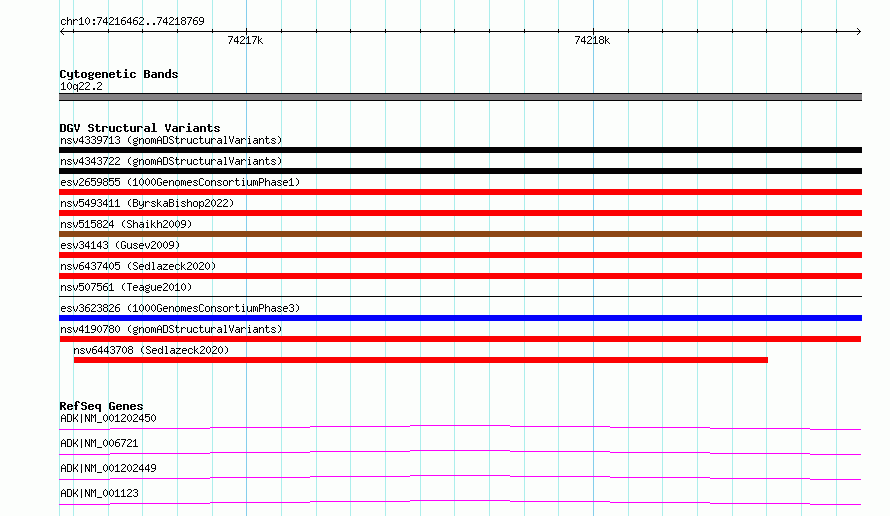
Task: Select the RefSeq Genes track title
Action: pyautogui.click(x=102, y=406)
